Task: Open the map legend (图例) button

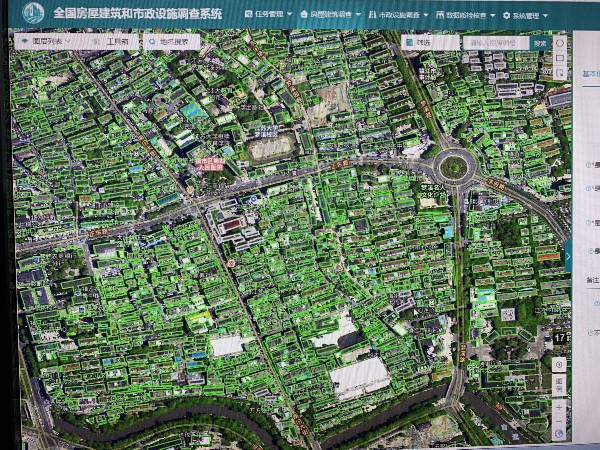Action: [x=559, y=387]
